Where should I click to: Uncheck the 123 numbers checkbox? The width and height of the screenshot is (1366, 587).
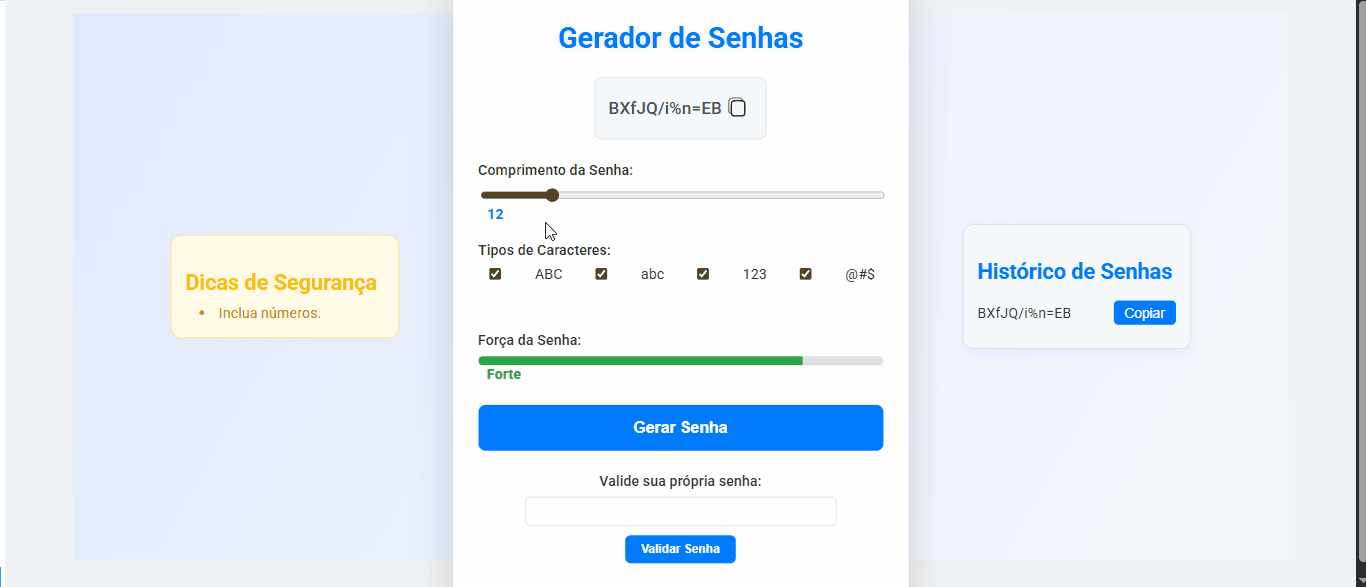tap(703, 274)
